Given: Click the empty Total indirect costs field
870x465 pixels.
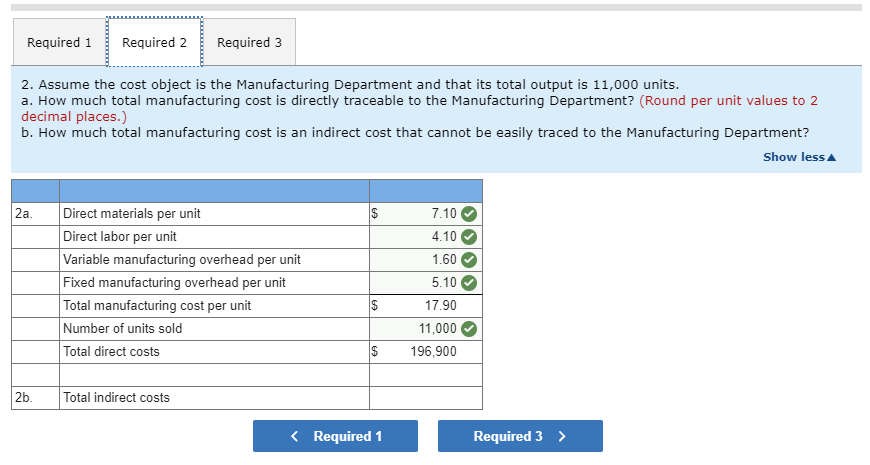Looking at the screenshot, I should (426, 398).
